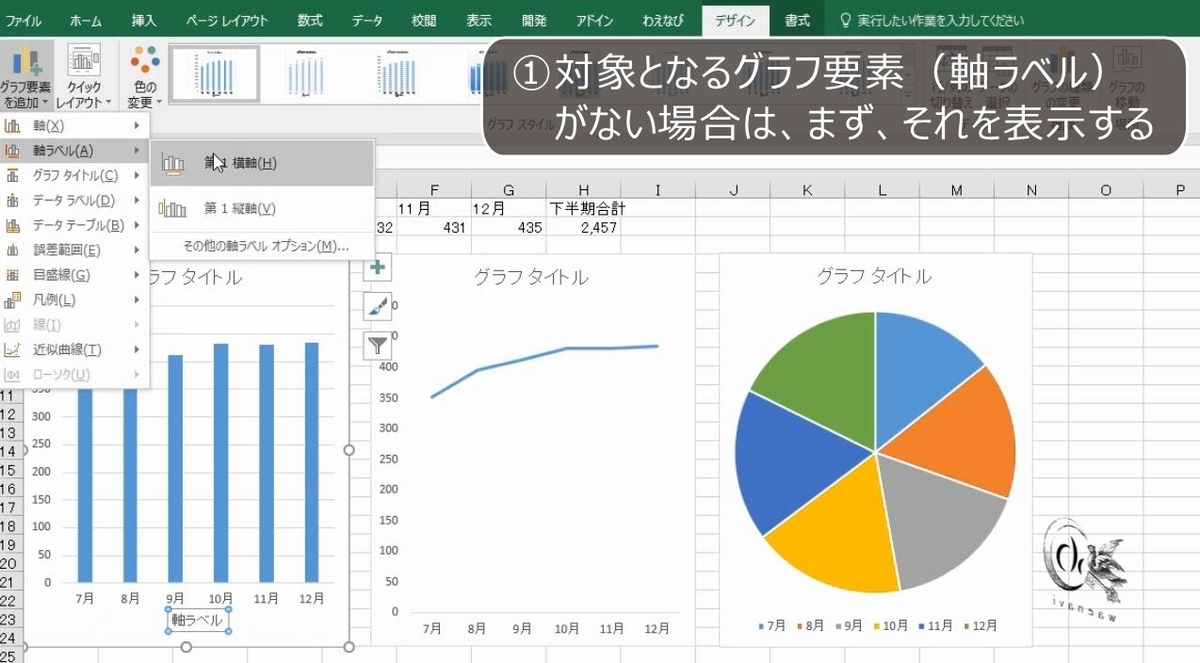Image resolution: width=1200 pixels, height=663 pixels.
Task: Click the グラフタイトル menu icon
Action: [x=13, y=175]
